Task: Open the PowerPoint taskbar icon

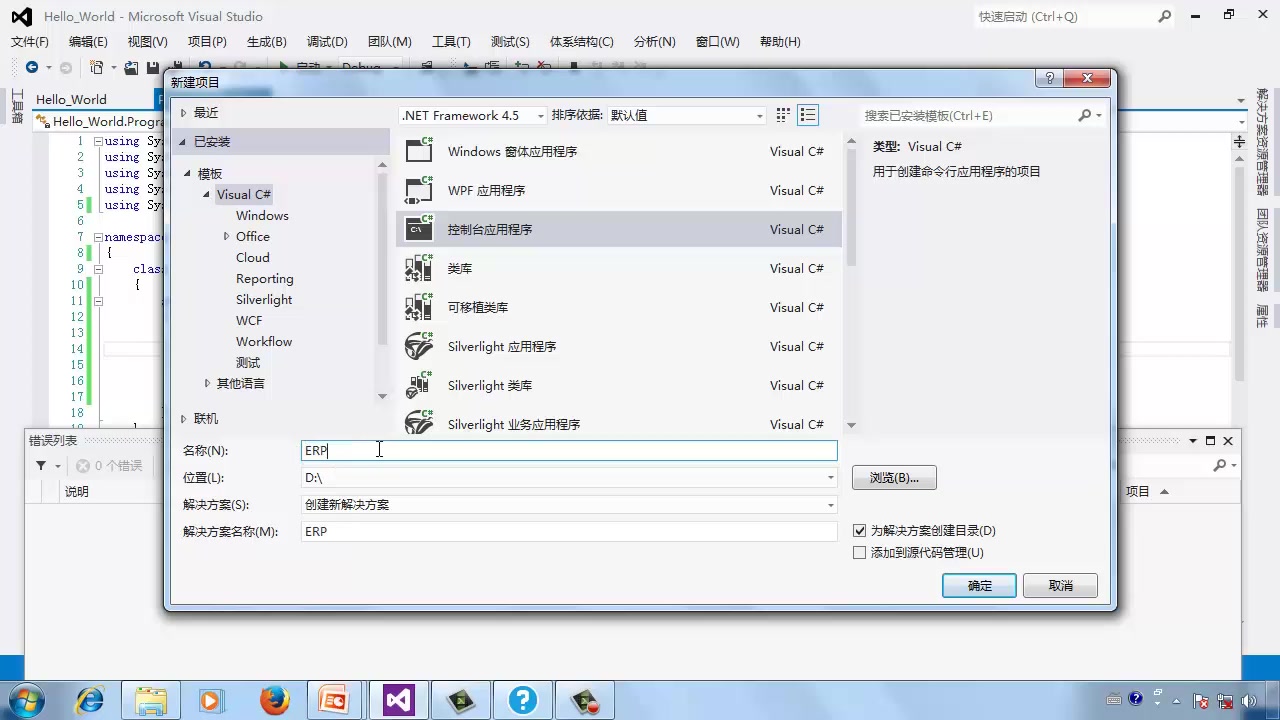Action: (x=333, y=700)
